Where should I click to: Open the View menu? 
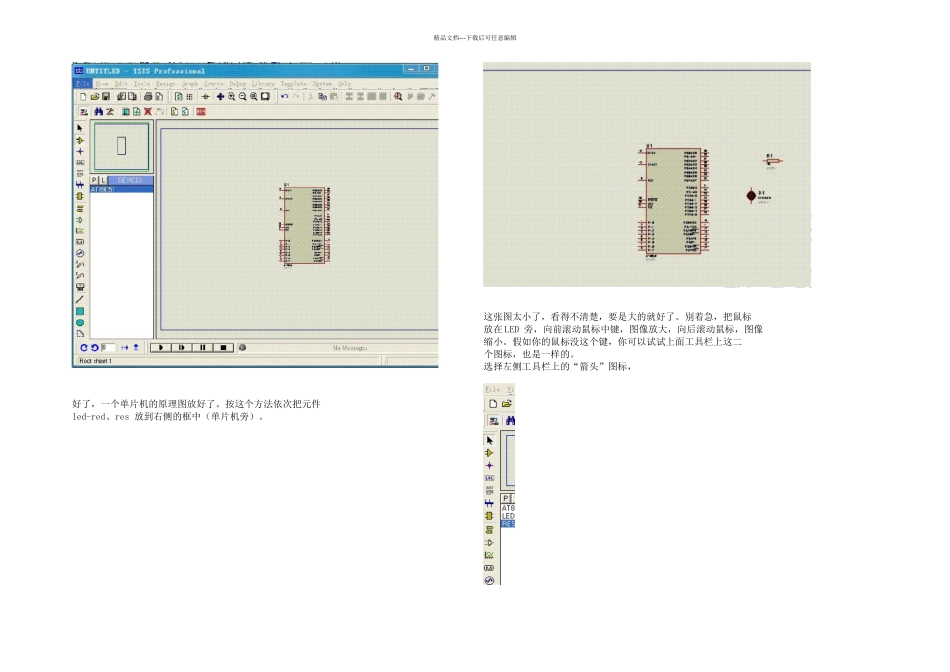click(x=102, y=84)
